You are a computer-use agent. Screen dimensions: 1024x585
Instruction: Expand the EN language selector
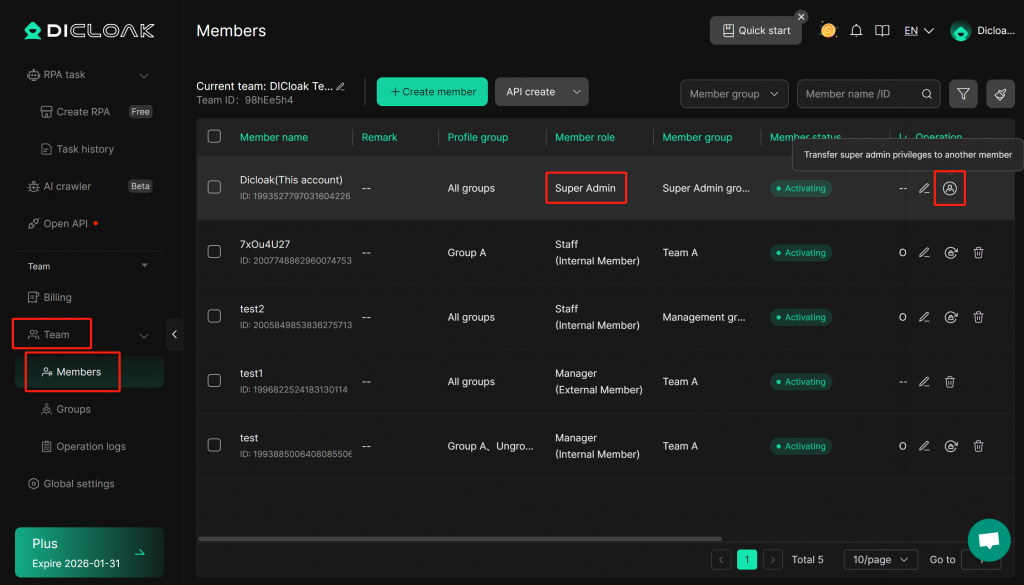click(918, 31)
